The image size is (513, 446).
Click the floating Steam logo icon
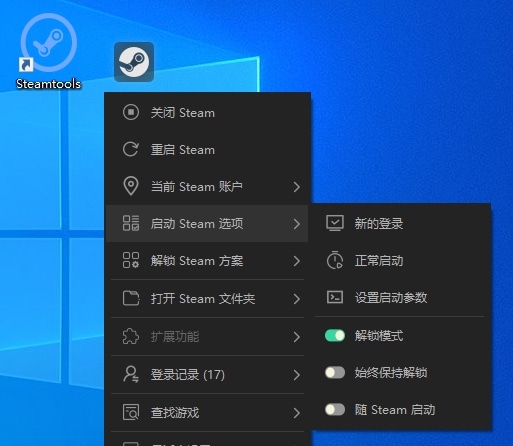point(134,62)
